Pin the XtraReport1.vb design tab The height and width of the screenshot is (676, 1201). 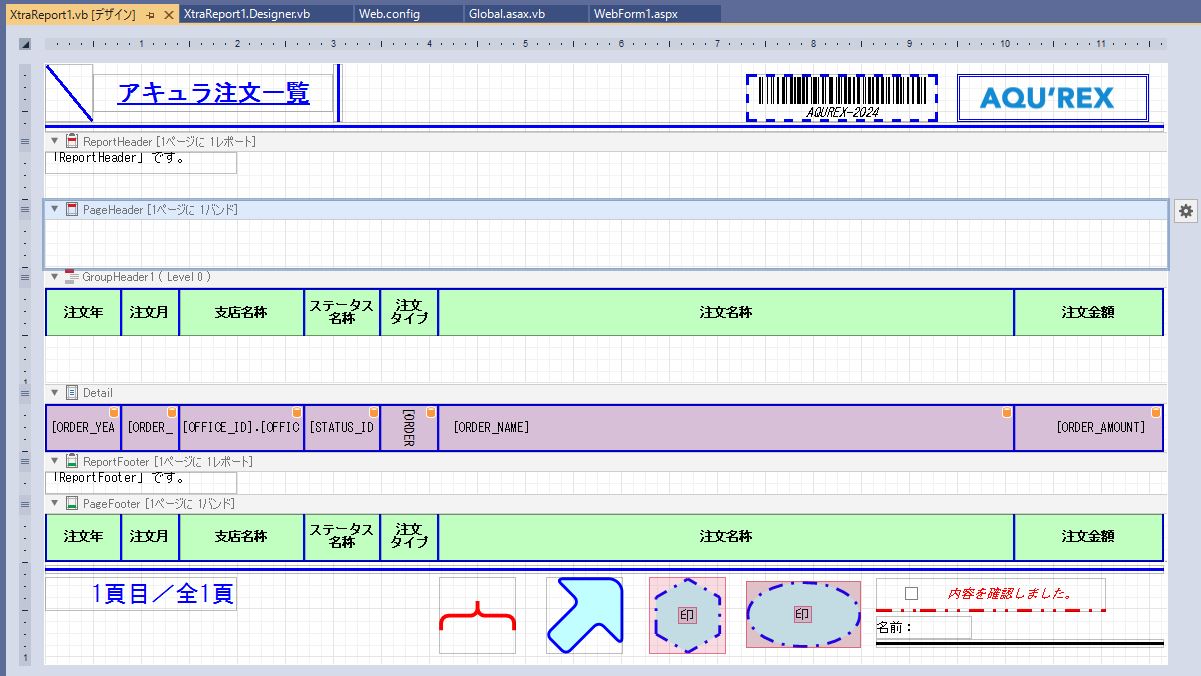(150, 15)
